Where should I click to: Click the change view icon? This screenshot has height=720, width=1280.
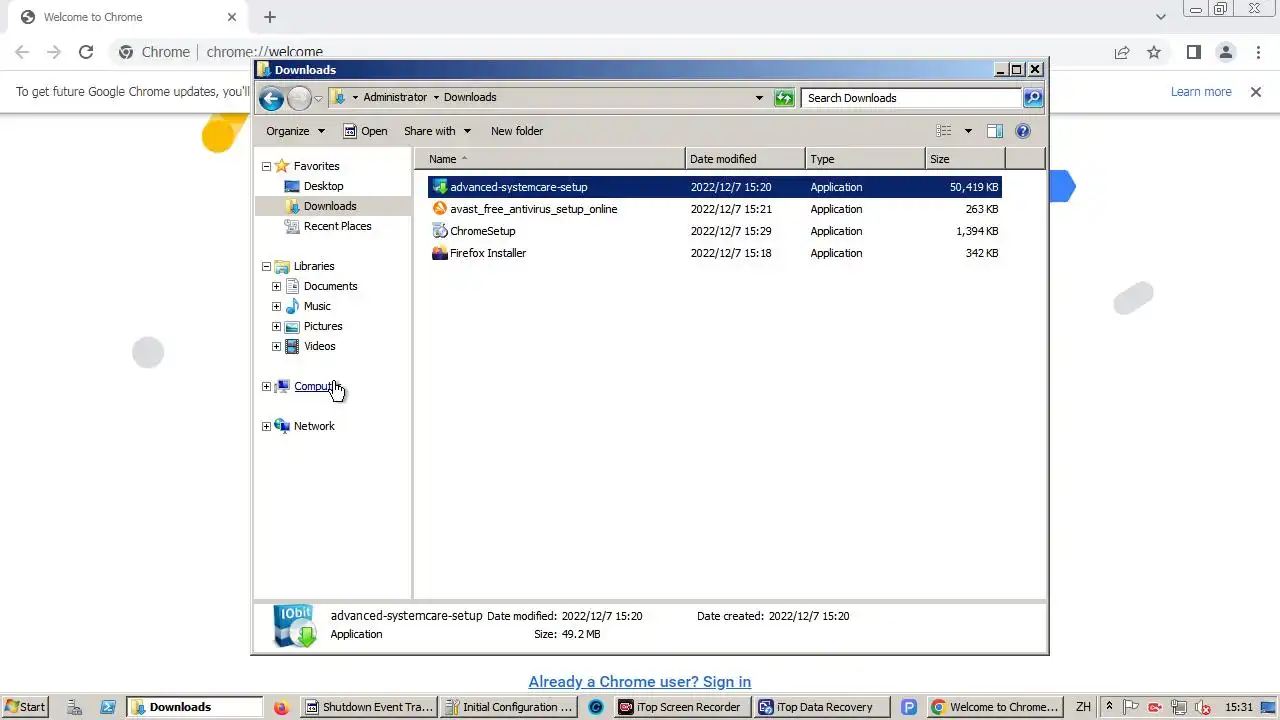(x=943, y=131)
